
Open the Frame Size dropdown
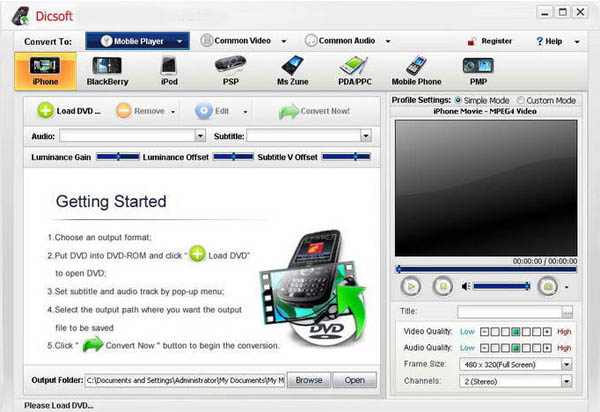[566, 365]
